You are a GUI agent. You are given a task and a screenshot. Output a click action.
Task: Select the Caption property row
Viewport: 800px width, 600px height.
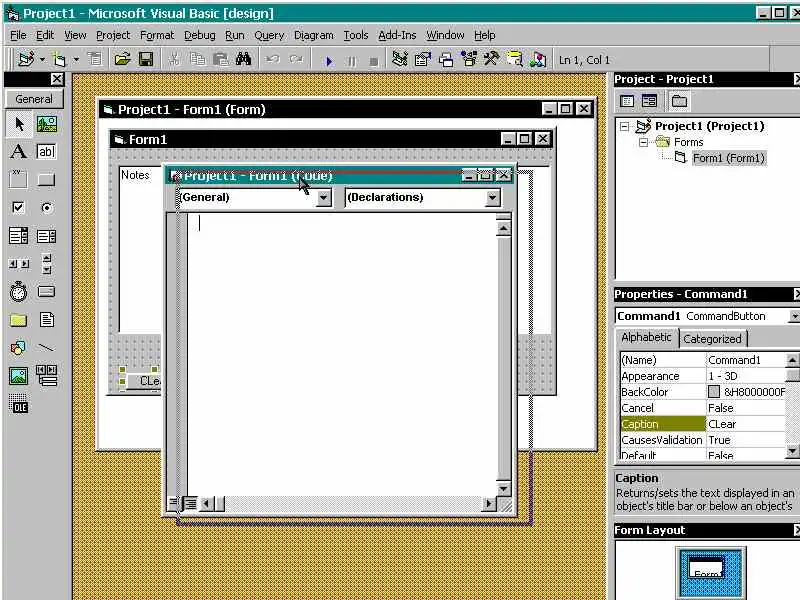703,424
